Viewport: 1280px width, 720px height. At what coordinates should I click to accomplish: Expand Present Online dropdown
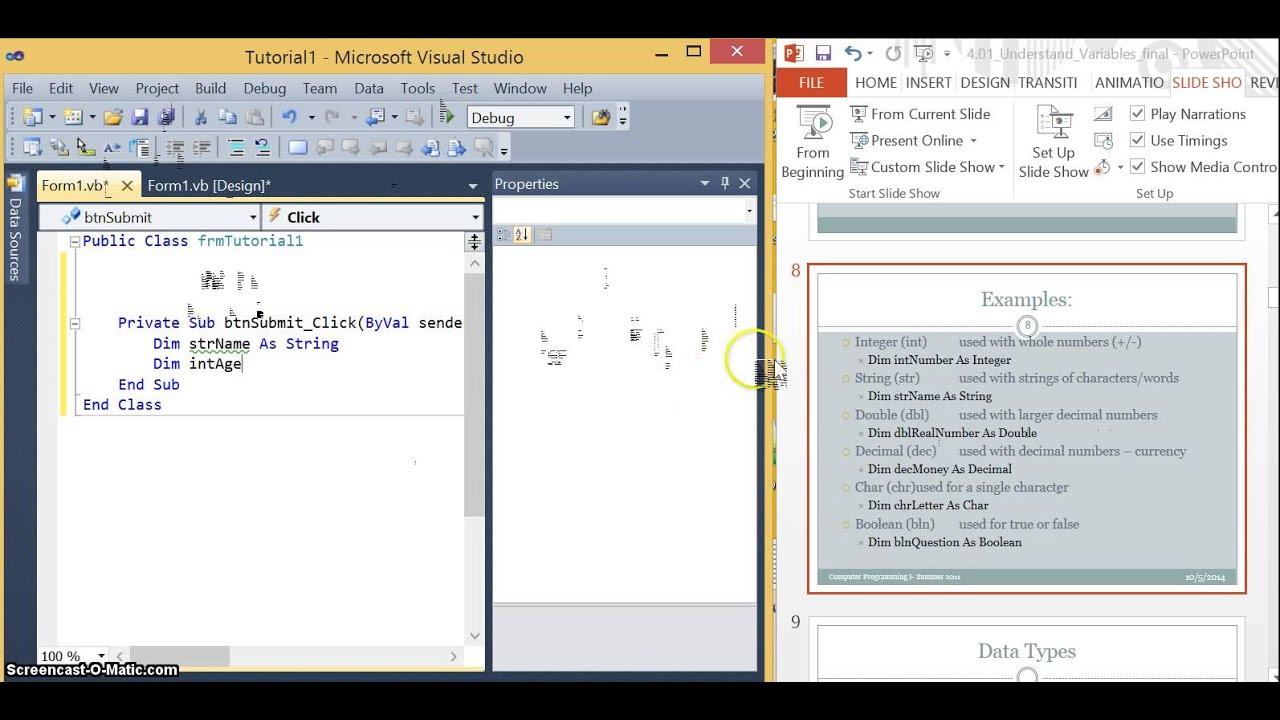pyautogui.click(x=973, y=141)
